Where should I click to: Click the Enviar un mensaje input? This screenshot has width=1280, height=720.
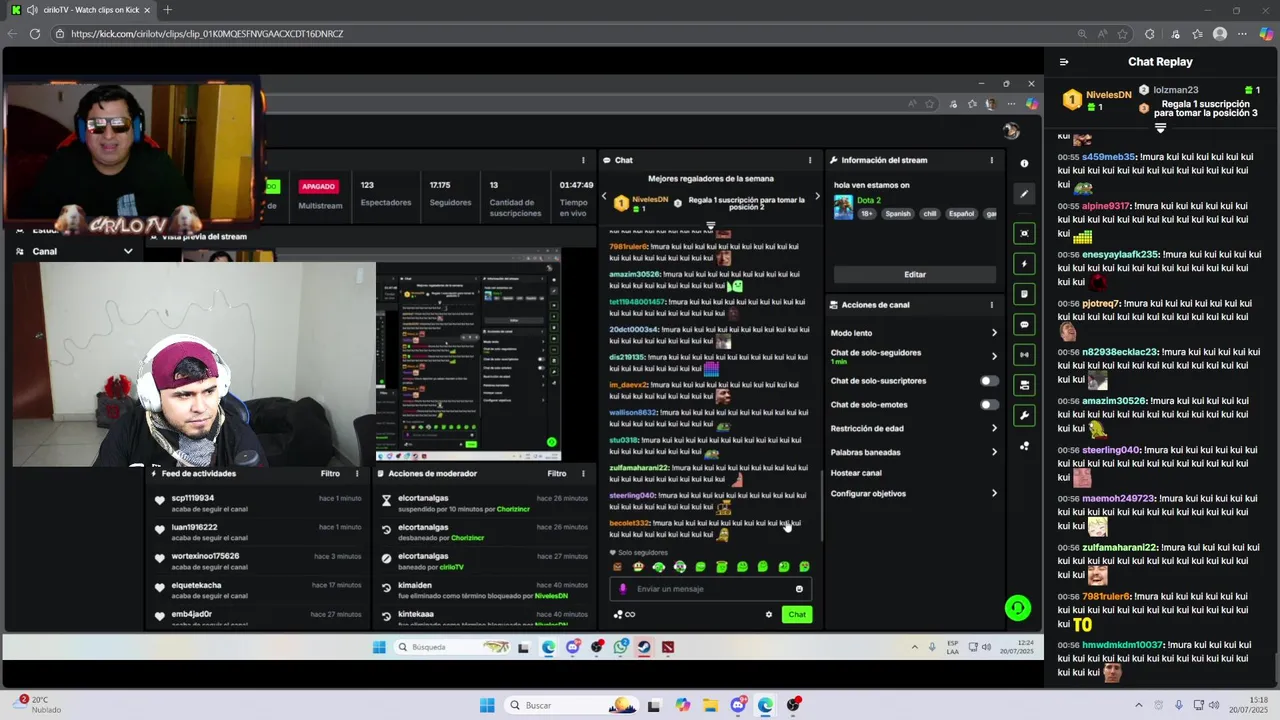(710, 589)
